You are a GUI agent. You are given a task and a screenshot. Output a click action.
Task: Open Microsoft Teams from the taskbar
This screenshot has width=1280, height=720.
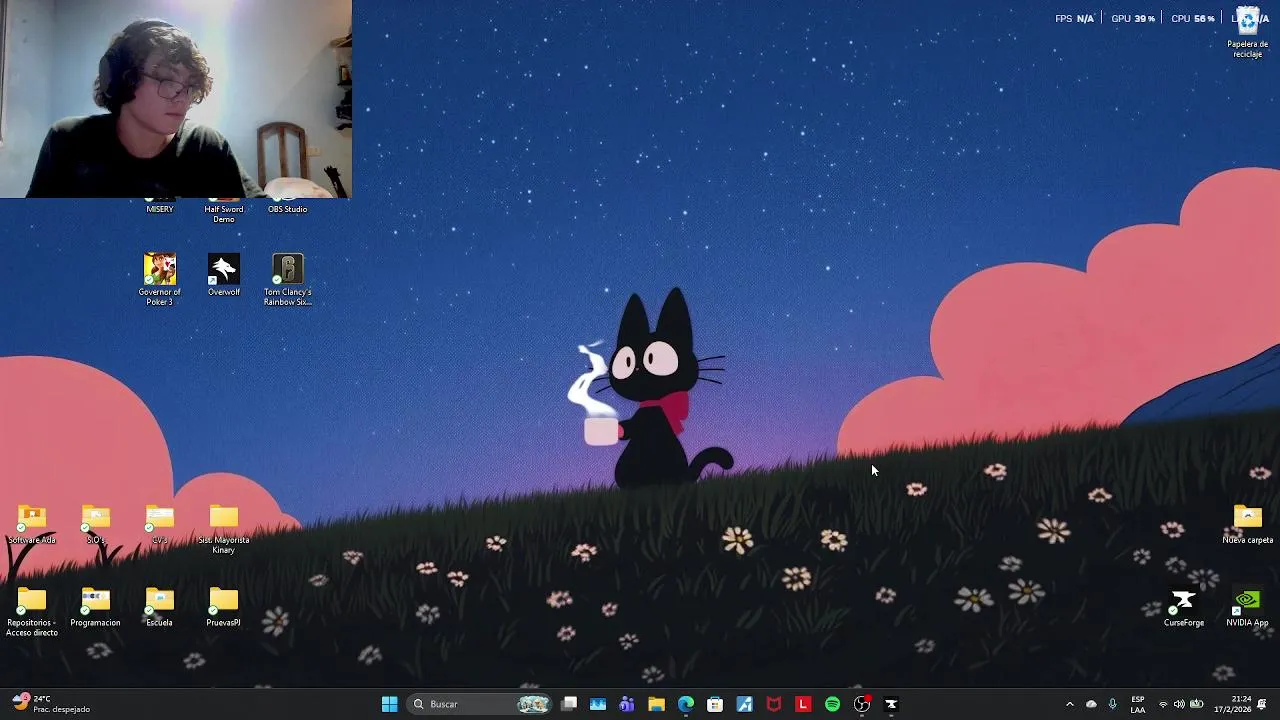(627, 704)
